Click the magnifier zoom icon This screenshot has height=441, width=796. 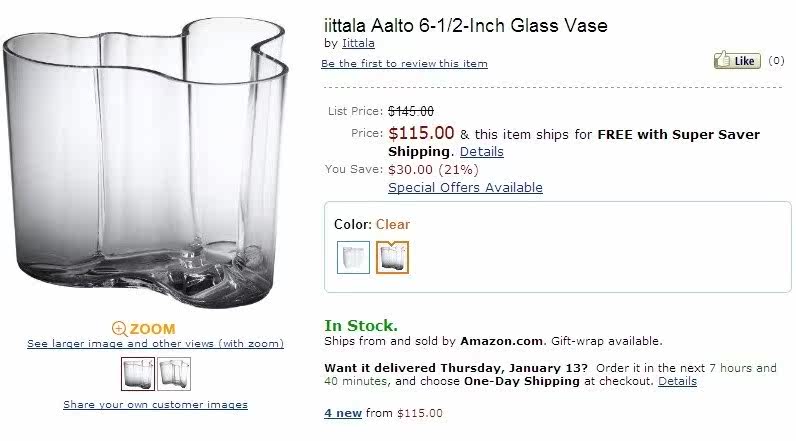click(119, 328)
